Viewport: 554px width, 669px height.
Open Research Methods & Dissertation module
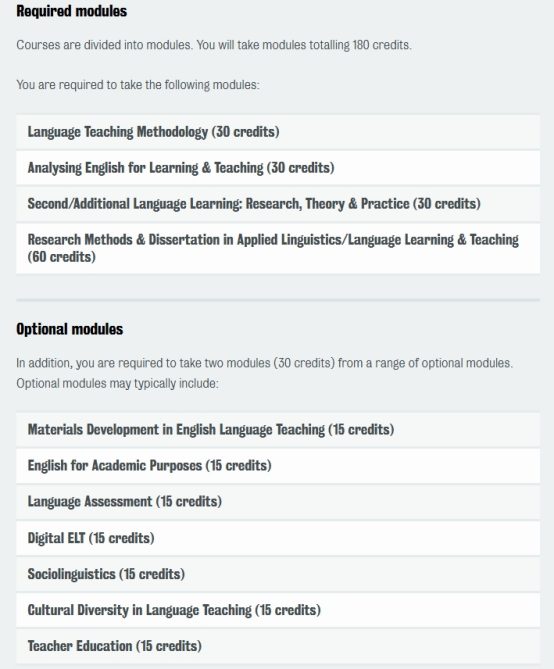click(278, 248)
